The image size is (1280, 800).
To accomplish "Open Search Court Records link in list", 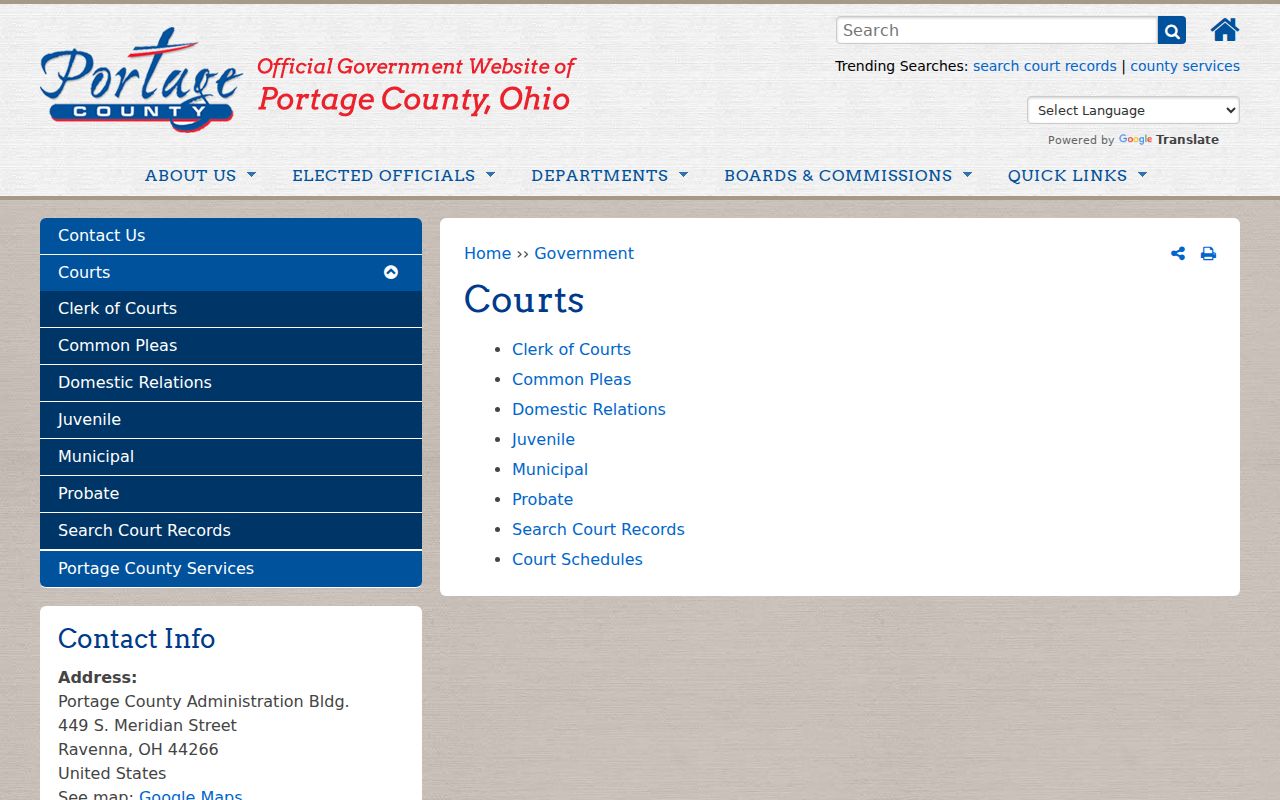I will [598, 529].
